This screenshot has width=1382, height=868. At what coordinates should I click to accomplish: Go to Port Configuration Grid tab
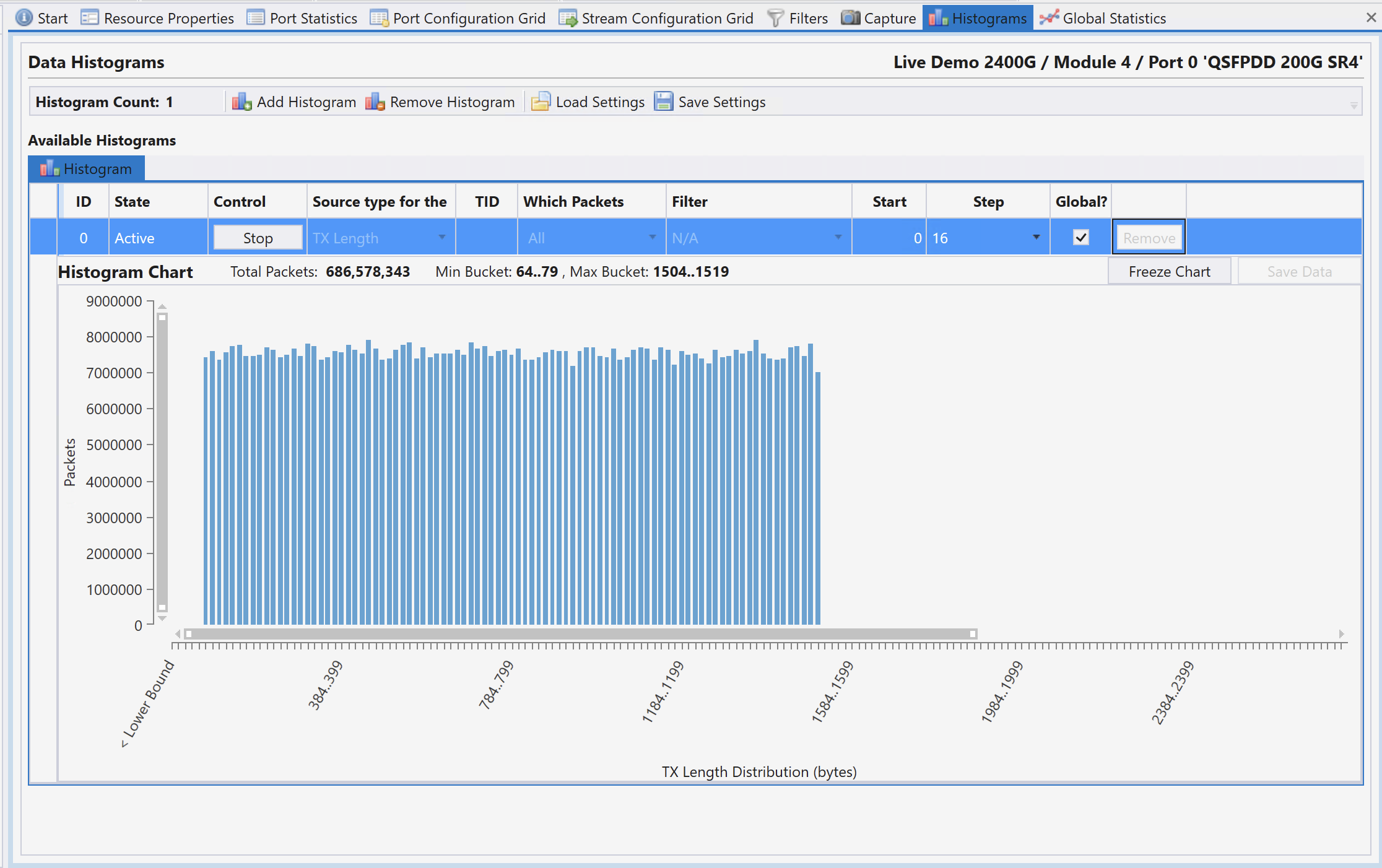click(x=458, y=18)
